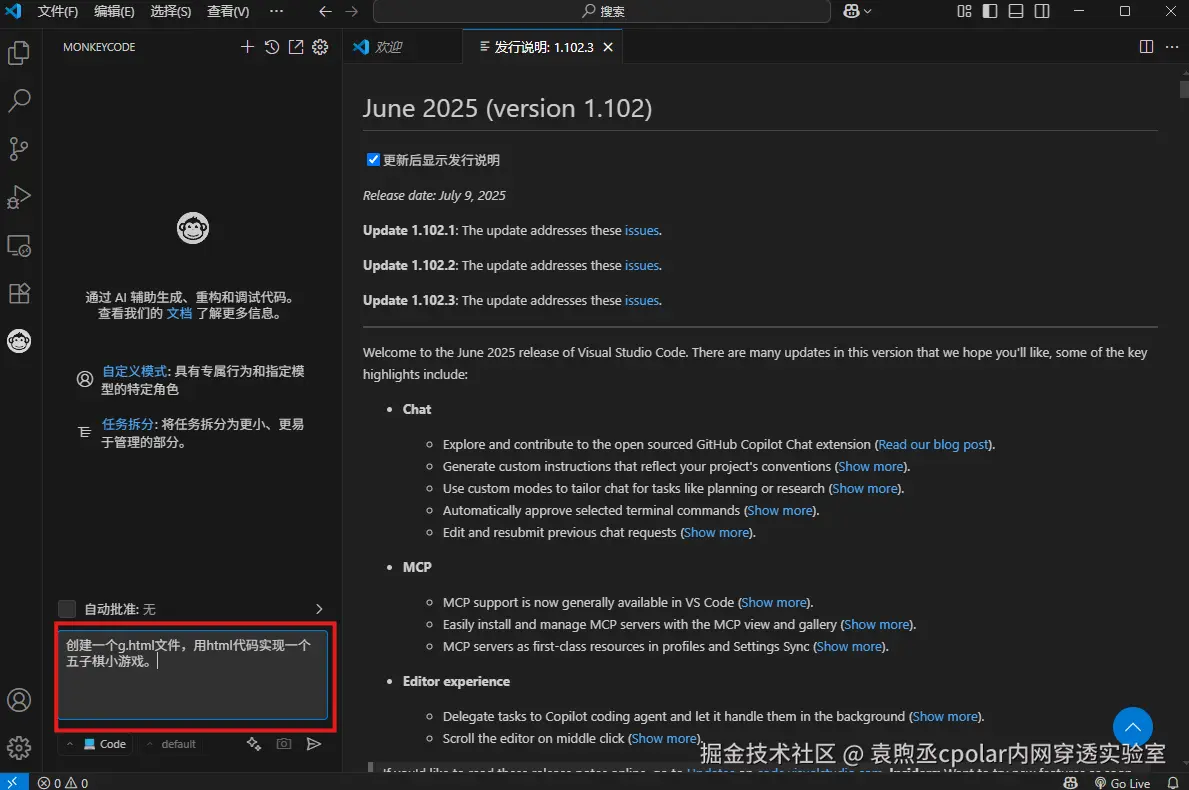
Task: Close the 发行说明: 1.102.3 tab
Action: (608, 47)
